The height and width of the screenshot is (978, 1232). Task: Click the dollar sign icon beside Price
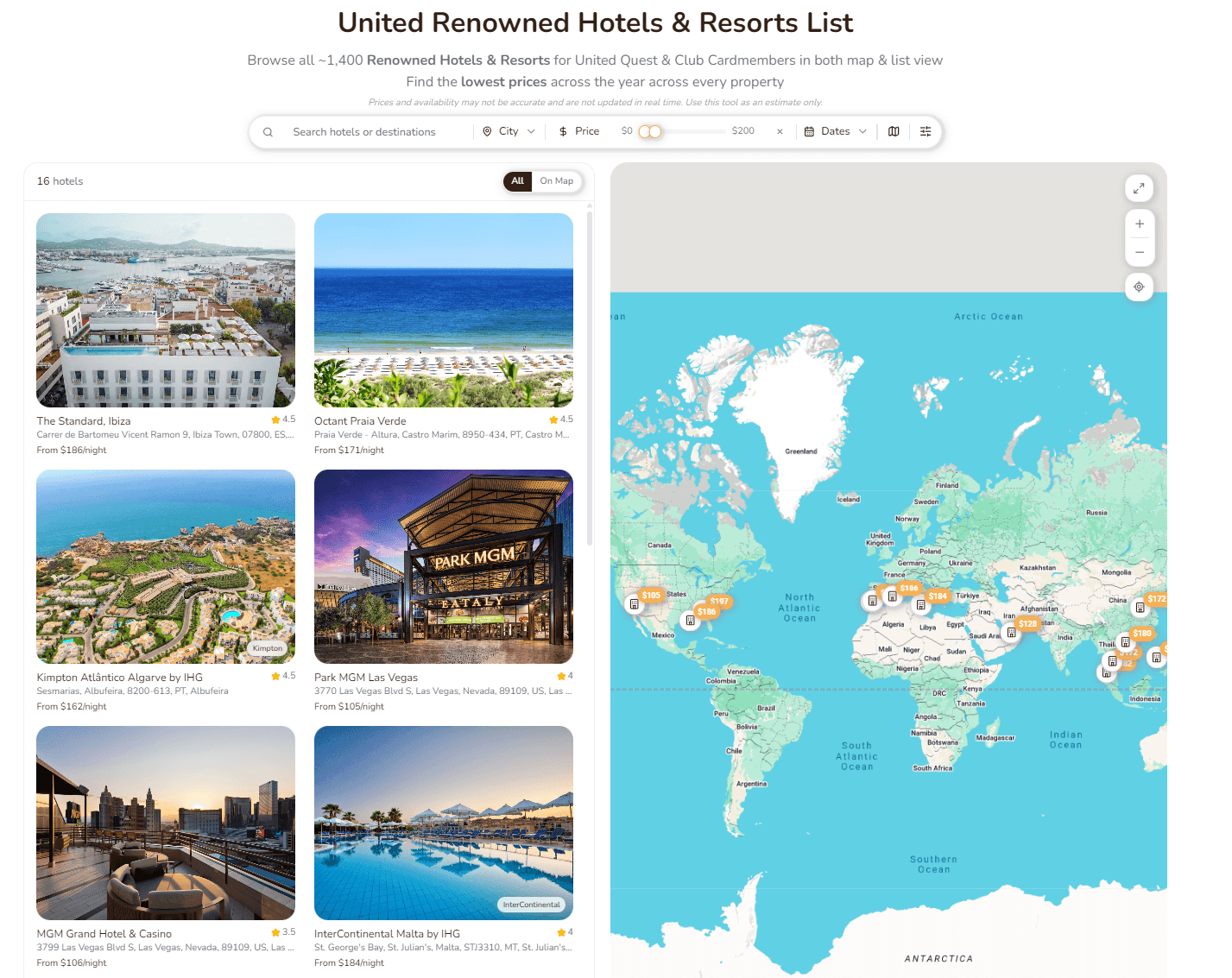point(563,131)
